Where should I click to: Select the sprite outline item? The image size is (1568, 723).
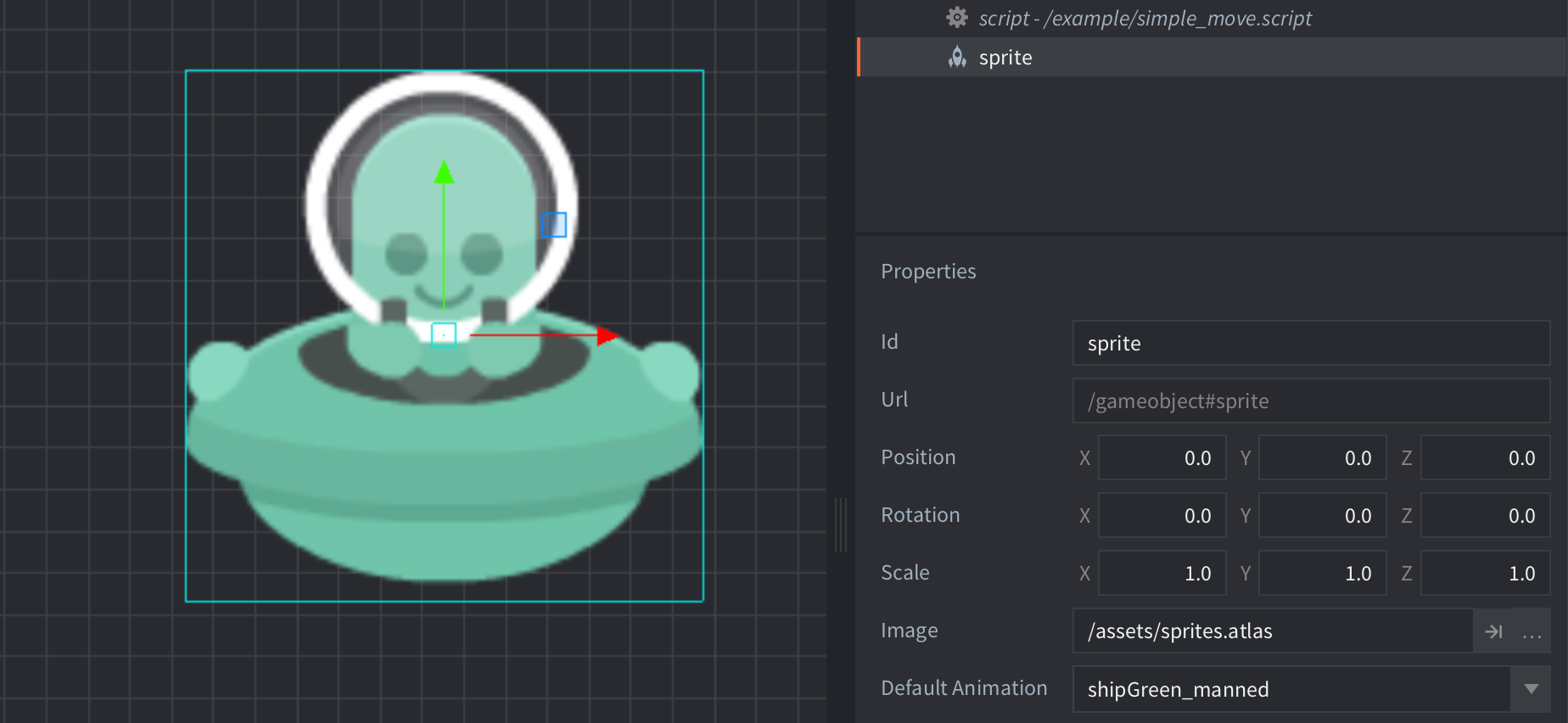click(1213, 57)
